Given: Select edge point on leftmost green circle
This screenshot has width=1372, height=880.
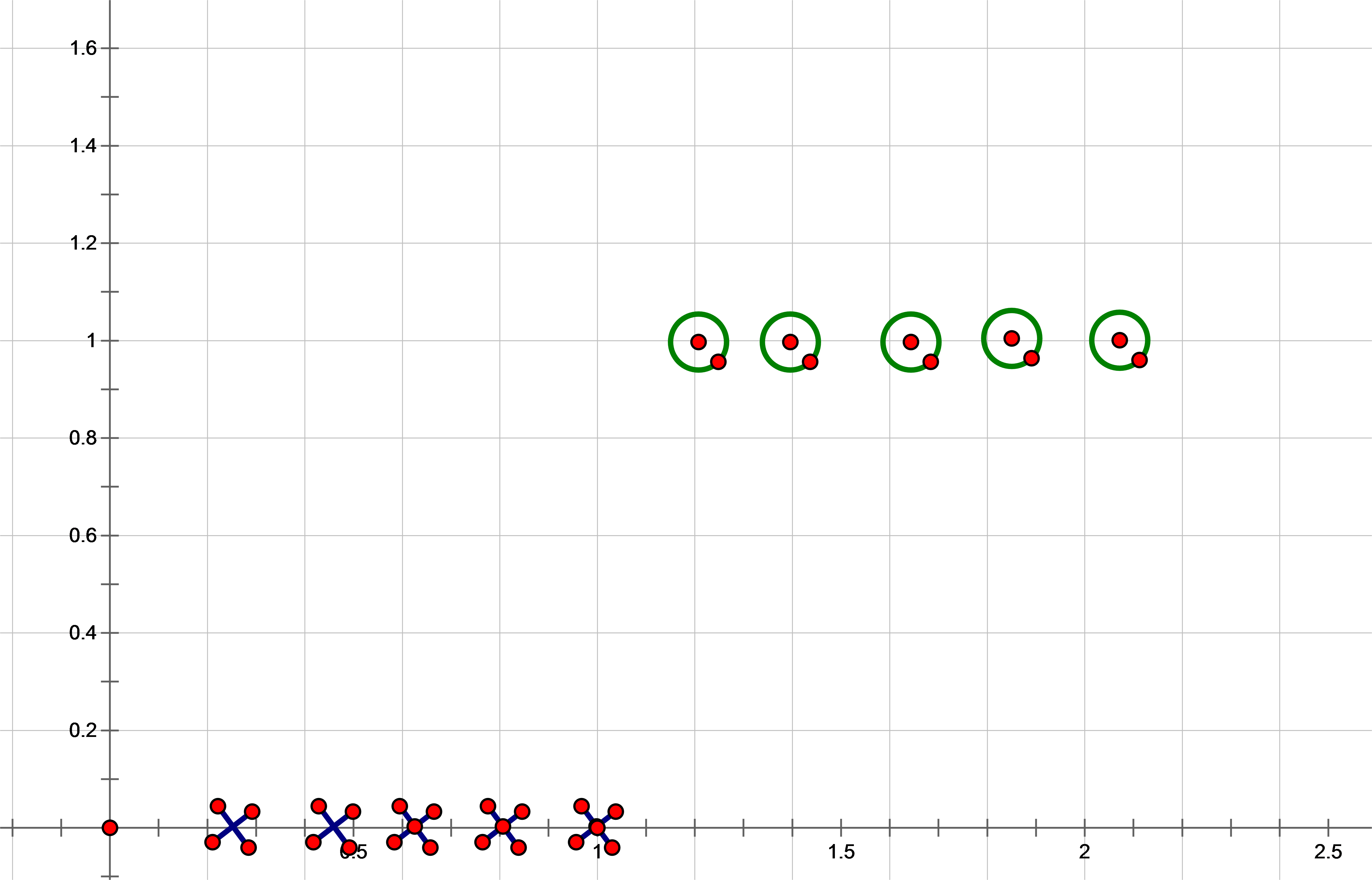Looking at the screenshot, I should click(718, 362).
